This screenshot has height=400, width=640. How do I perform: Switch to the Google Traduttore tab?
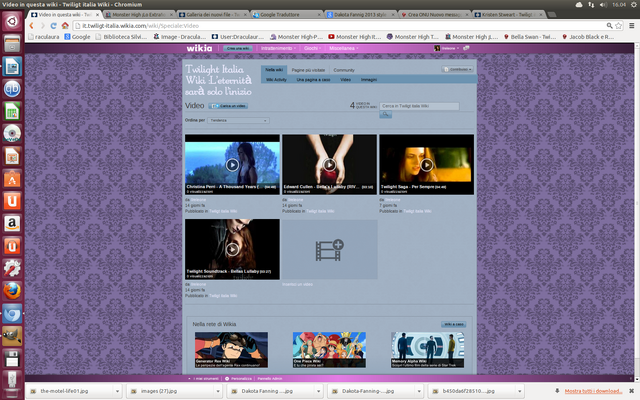coord(287,15)
